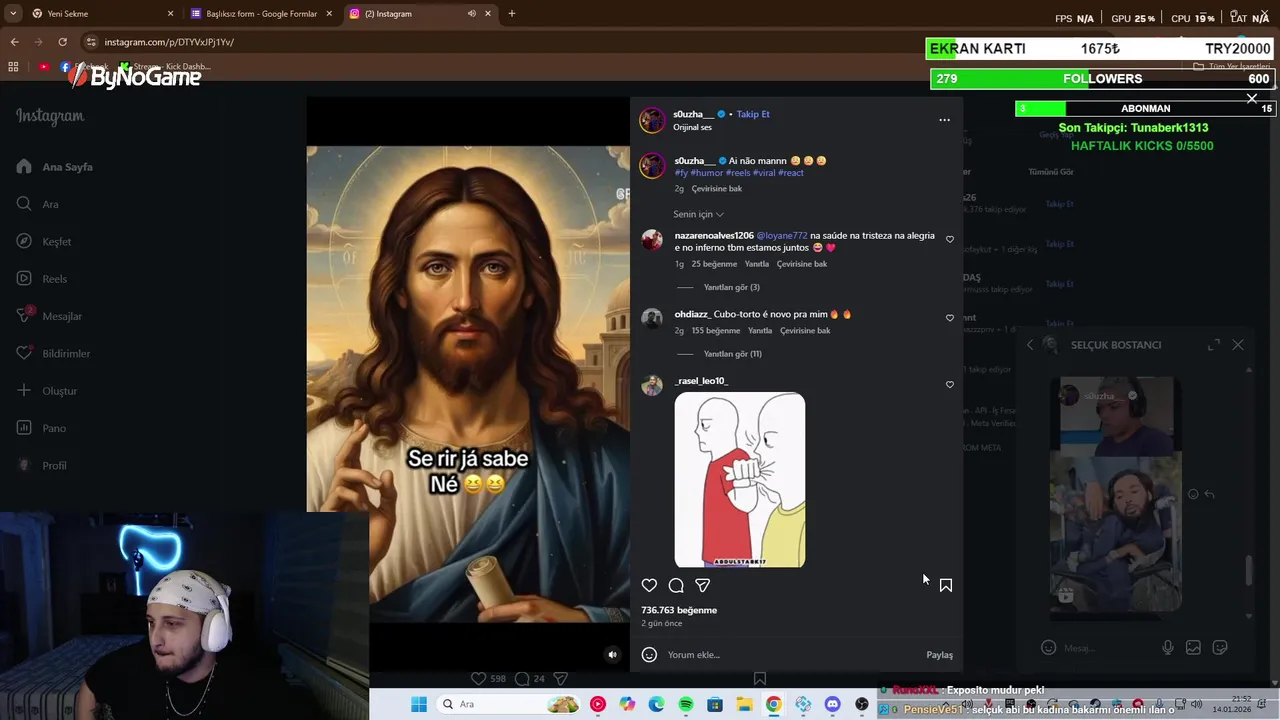Expand Senin için comment sort dropdown
The image size is (1280, 720).
coord(698,214)
